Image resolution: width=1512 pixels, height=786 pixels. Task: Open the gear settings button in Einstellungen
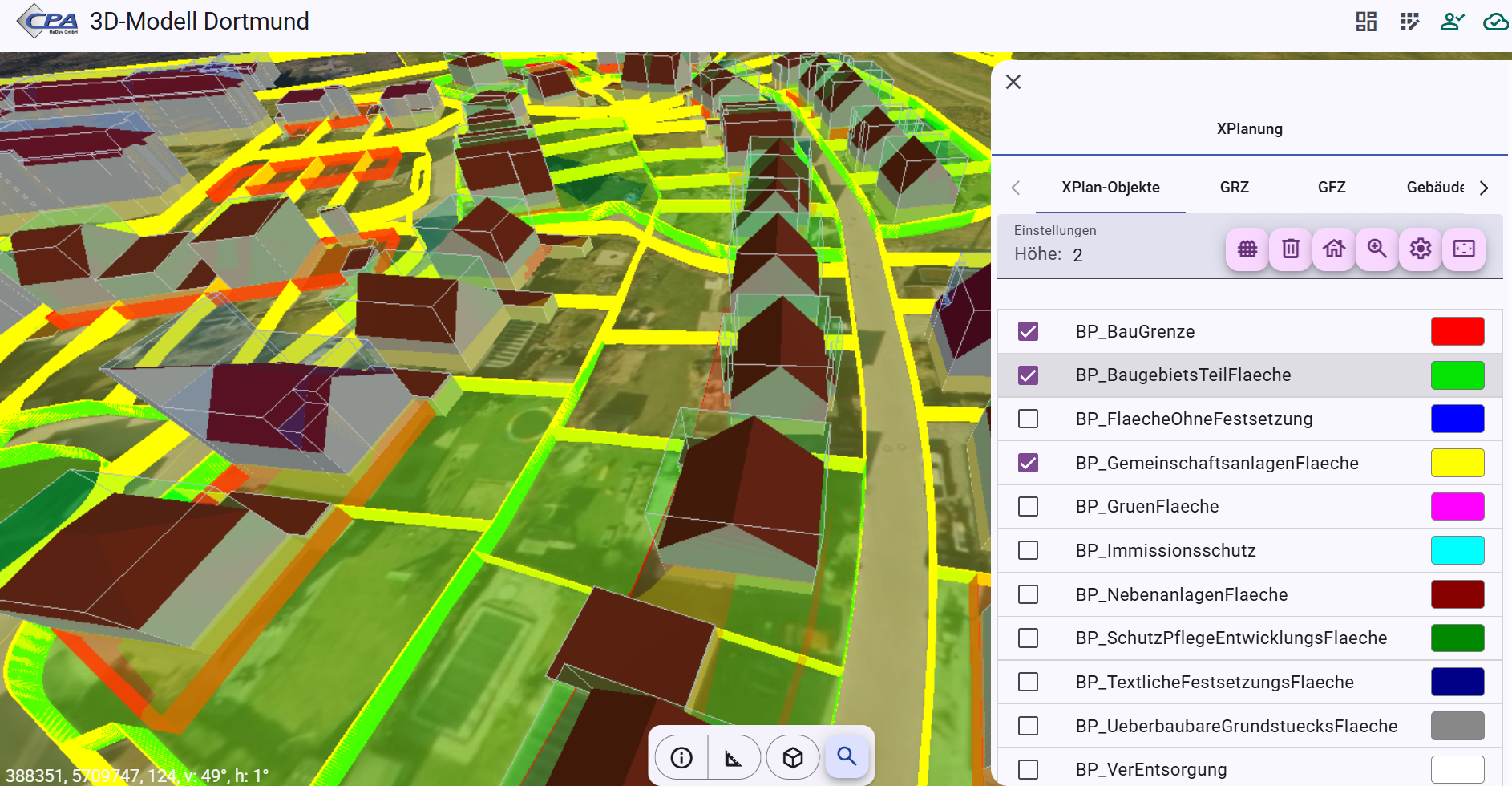pyautogui.click(x=1421, y=249)
